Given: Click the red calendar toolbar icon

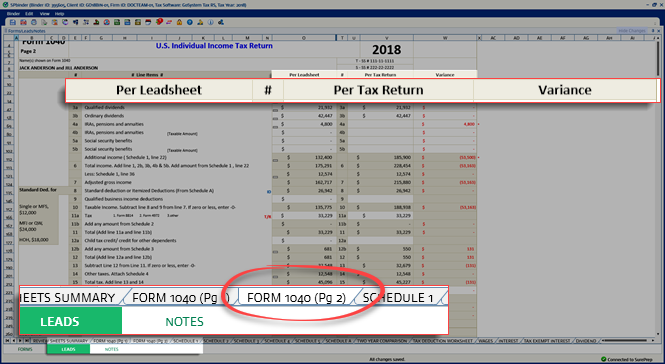Looking at the screenshot, I should (x=148, y=22).
